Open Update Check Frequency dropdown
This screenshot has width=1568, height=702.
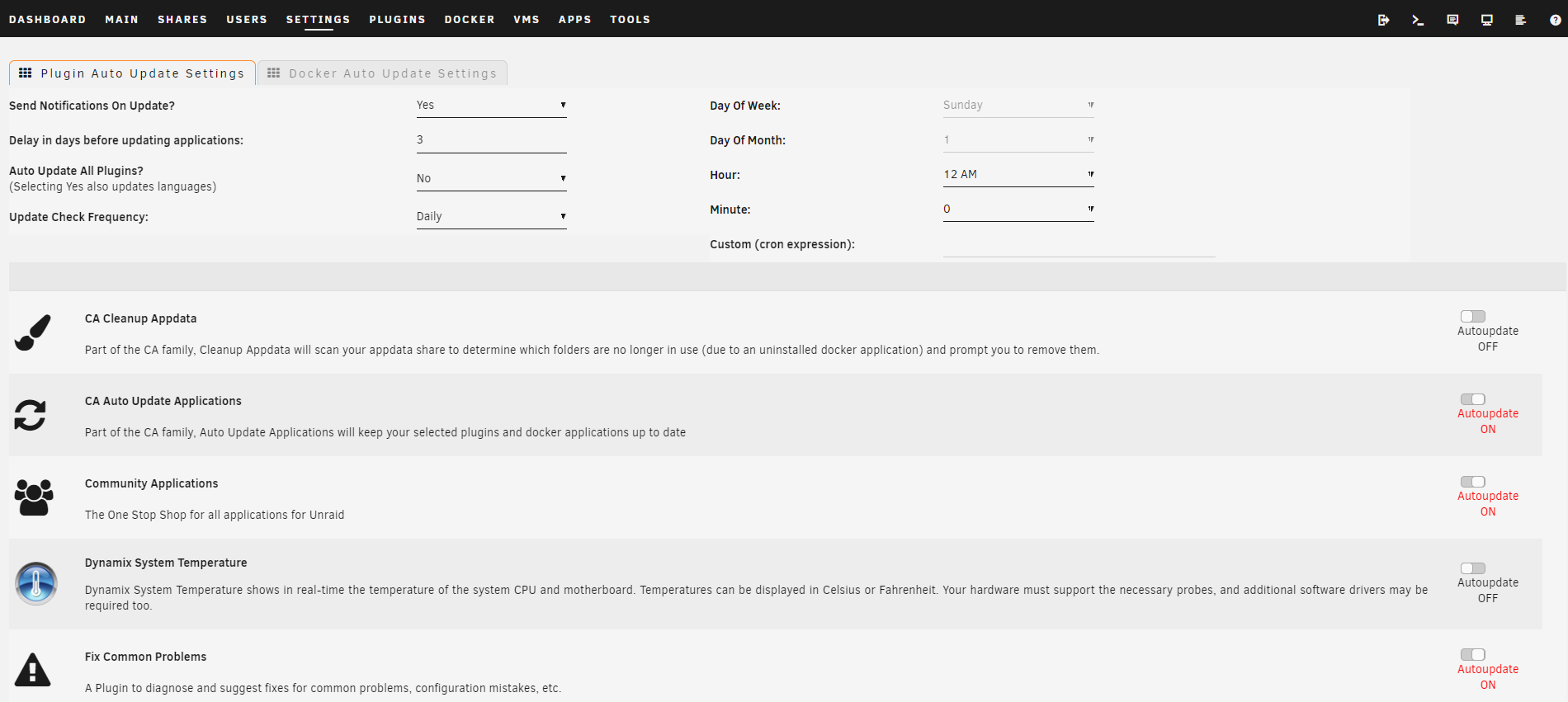pos(492,217)
